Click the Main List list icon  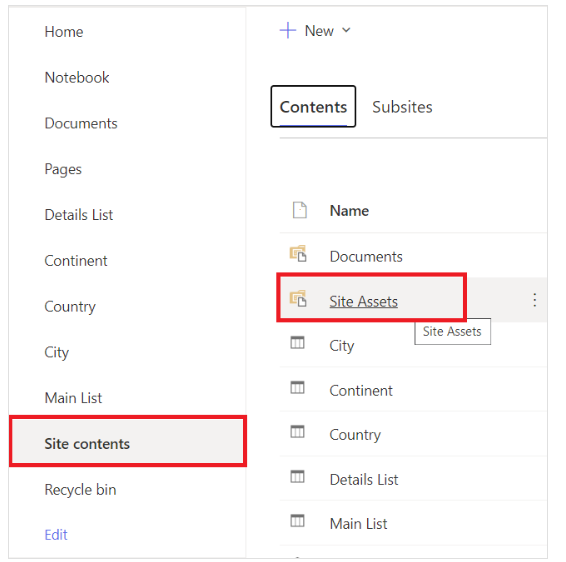coord(297,521)
